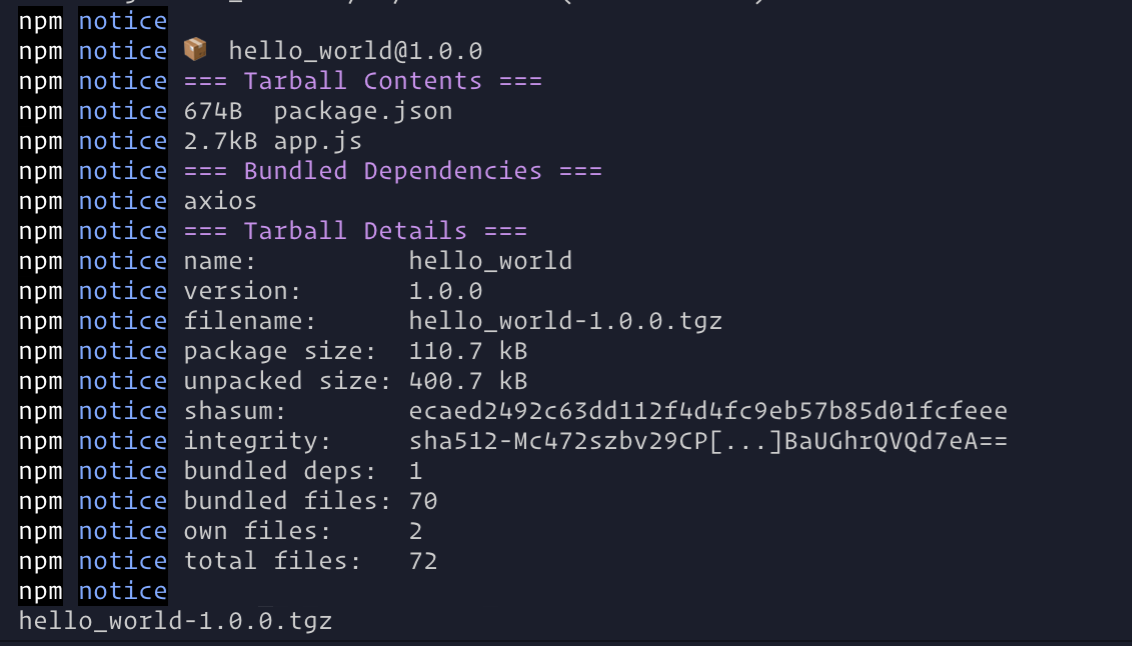The image size is (1132, 646).
Task: Click the package.json file name
Action: pos(363,111)
